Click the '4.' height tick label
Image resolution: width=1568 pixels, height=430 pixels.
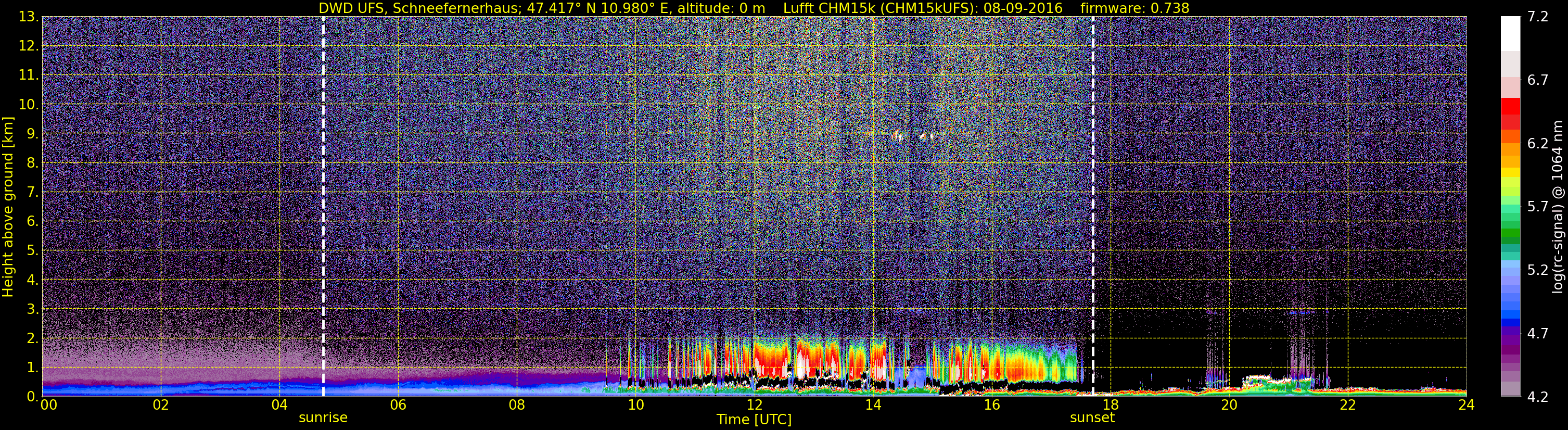[x=33, y=280]
